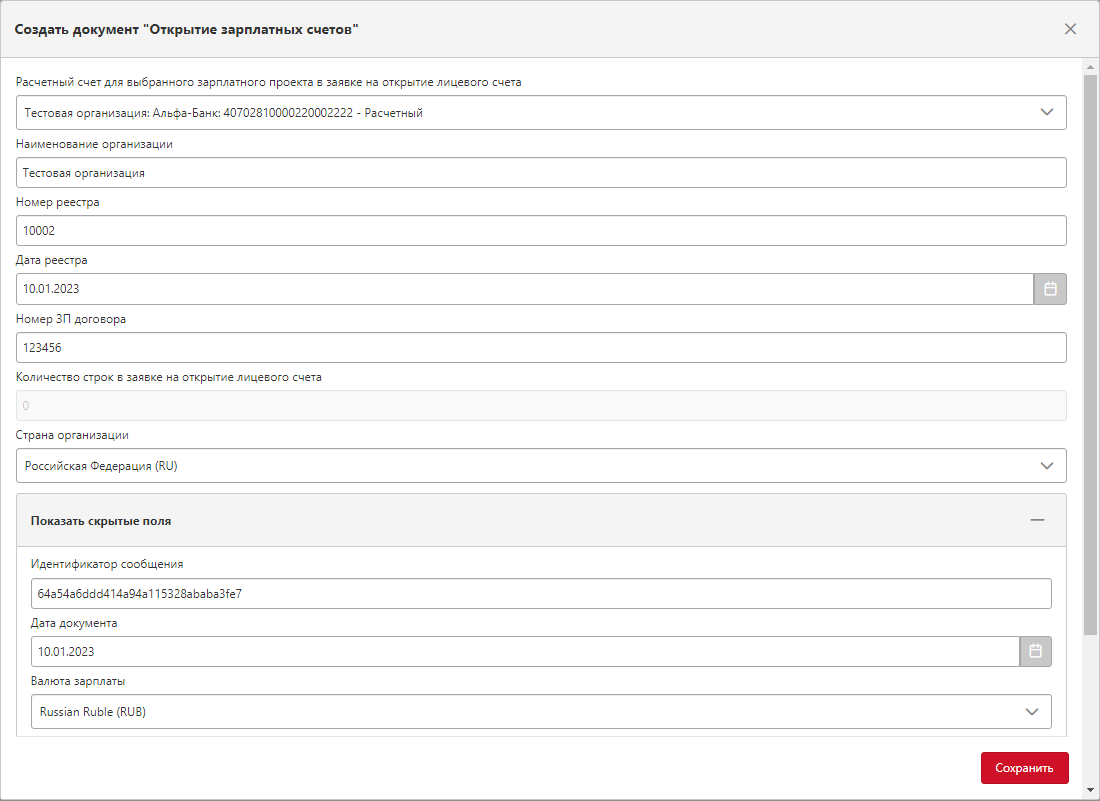Click the dialog title Создать документ
This screenshot has height=801, width=1100.
click(x=187, y=29)
